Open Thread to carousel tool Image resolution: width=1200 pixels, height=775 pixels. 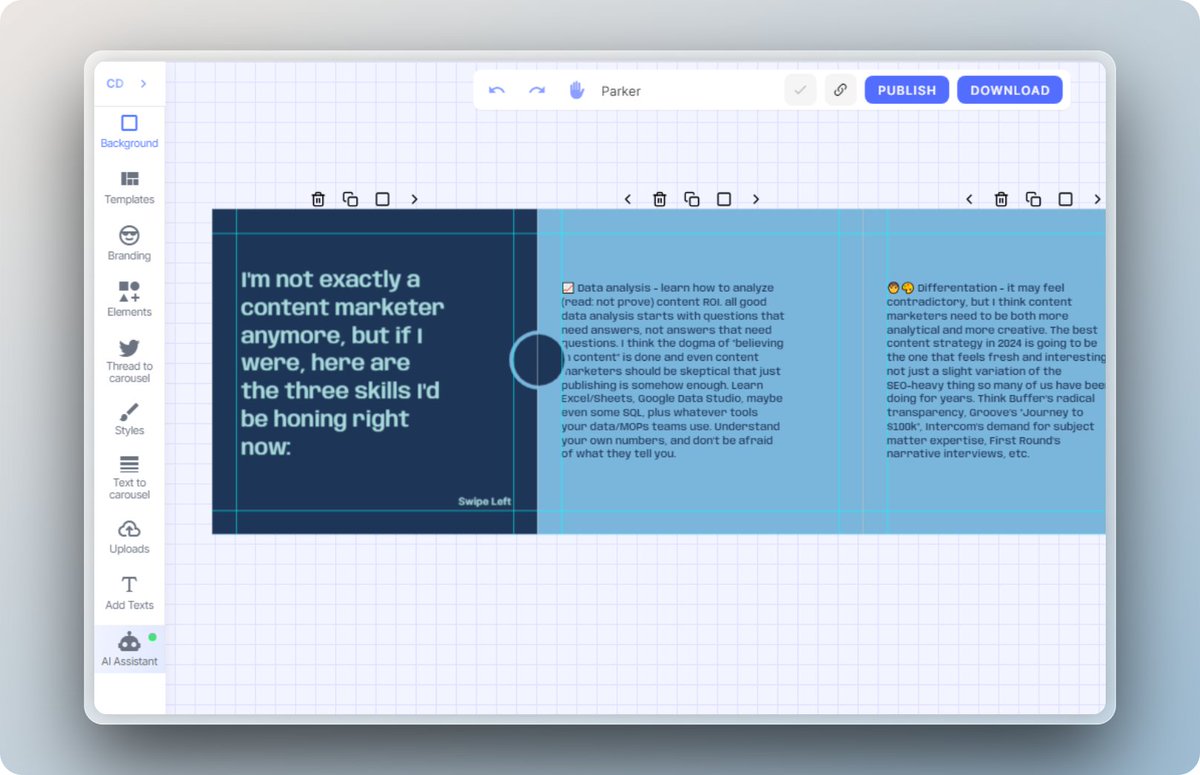coord(129,361)
